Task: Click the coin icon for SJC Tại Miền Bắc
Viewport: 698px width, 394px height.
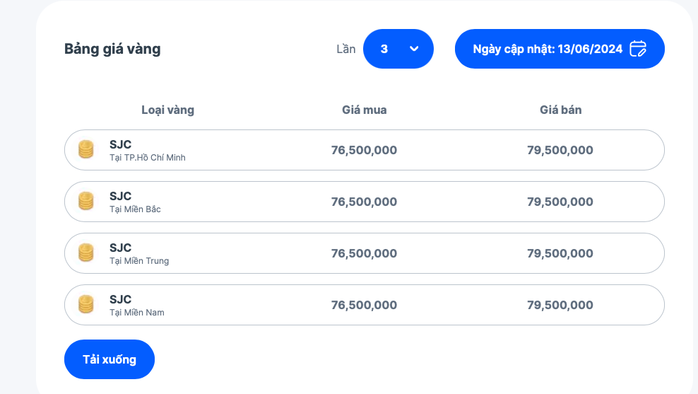Action: [x=86, y=201]
